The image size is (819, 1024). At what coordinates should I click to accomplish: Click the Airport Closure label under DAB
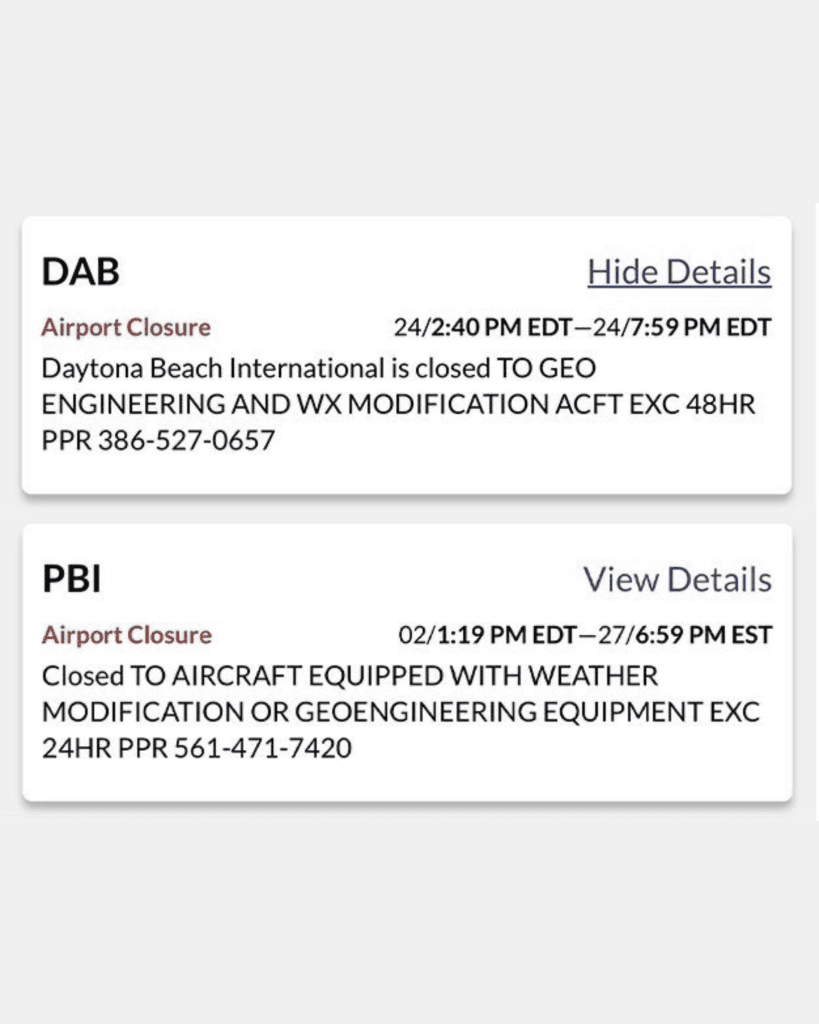[x=126, y=327]
